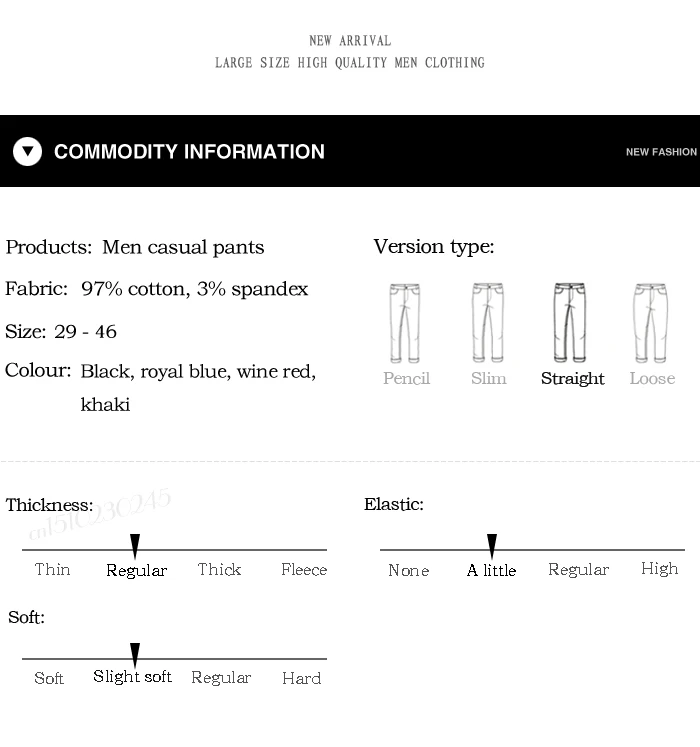This screenshot has width=700, height=747.
Task: Select the Hard softness label
Action: click(302, 678)
